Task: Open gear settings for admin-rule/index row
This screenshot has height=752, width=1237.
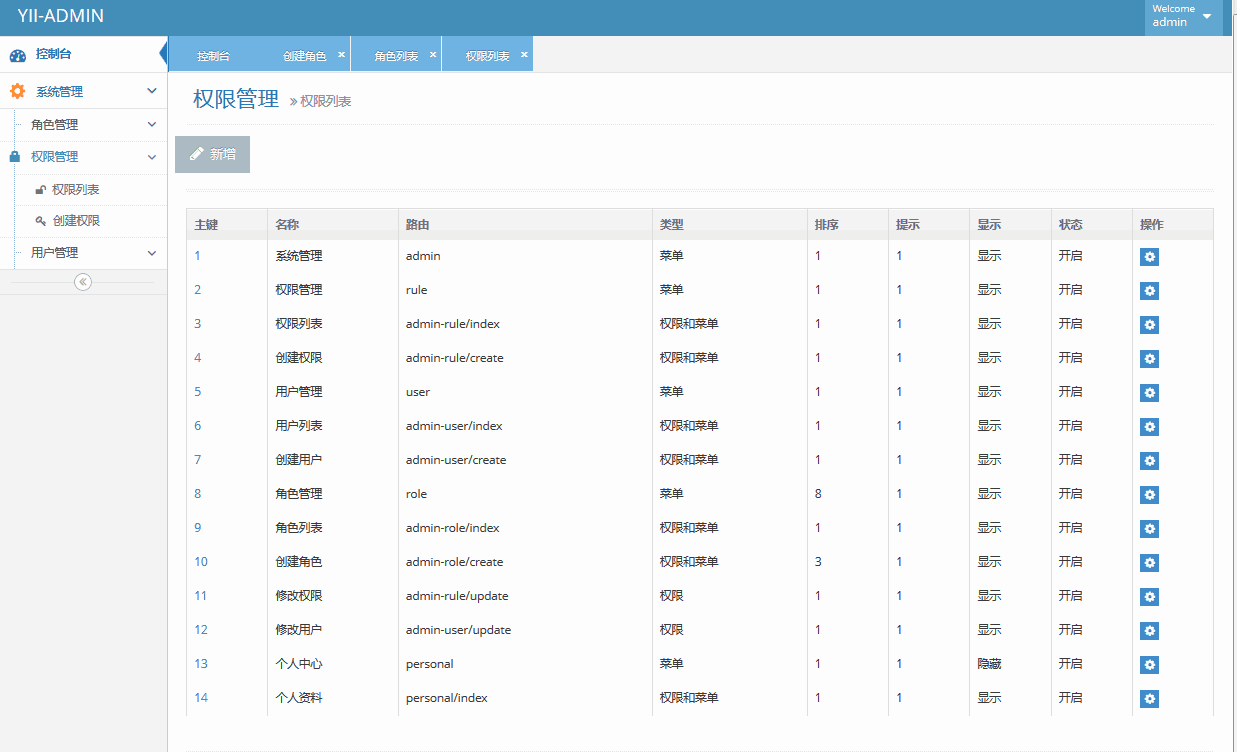Action: coord(1149,325)
